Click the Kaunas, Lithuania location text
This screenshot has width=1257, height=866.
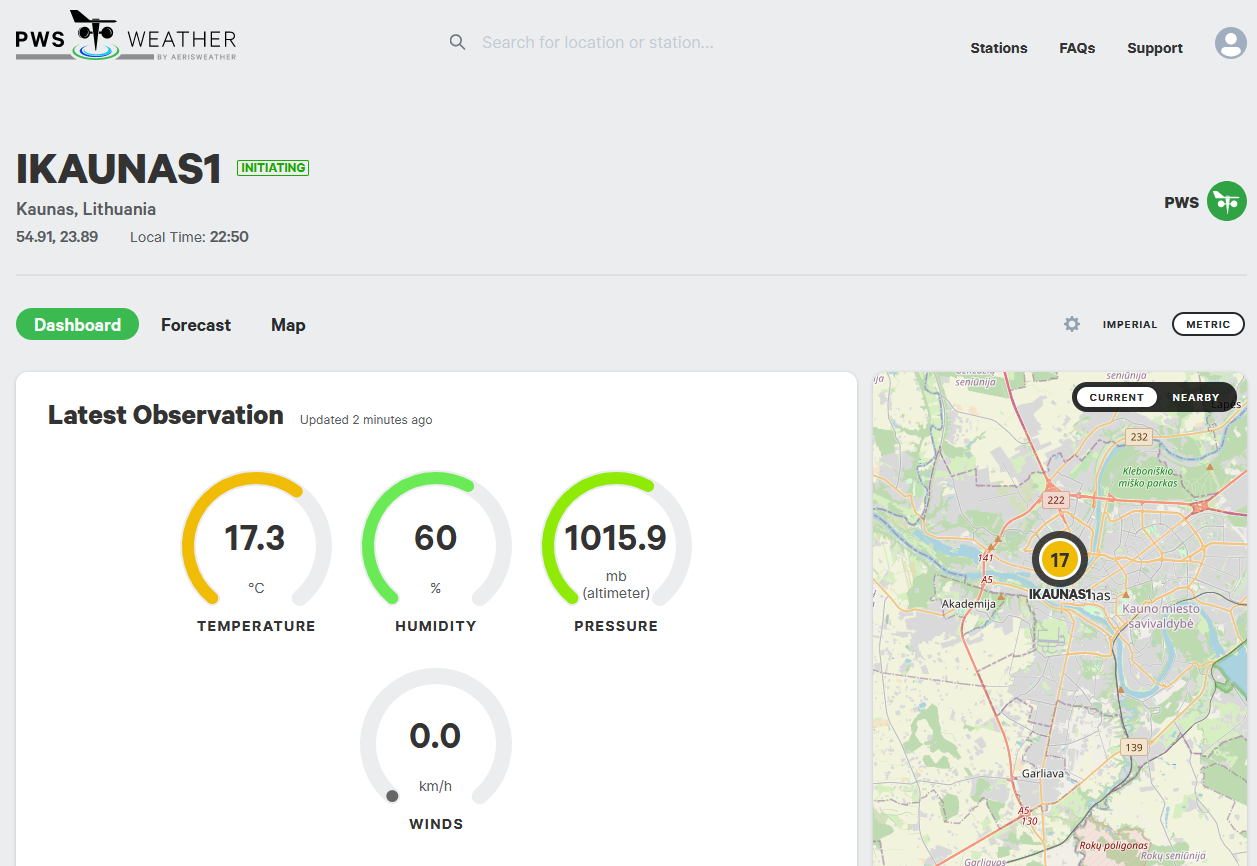tap(86, 209)
